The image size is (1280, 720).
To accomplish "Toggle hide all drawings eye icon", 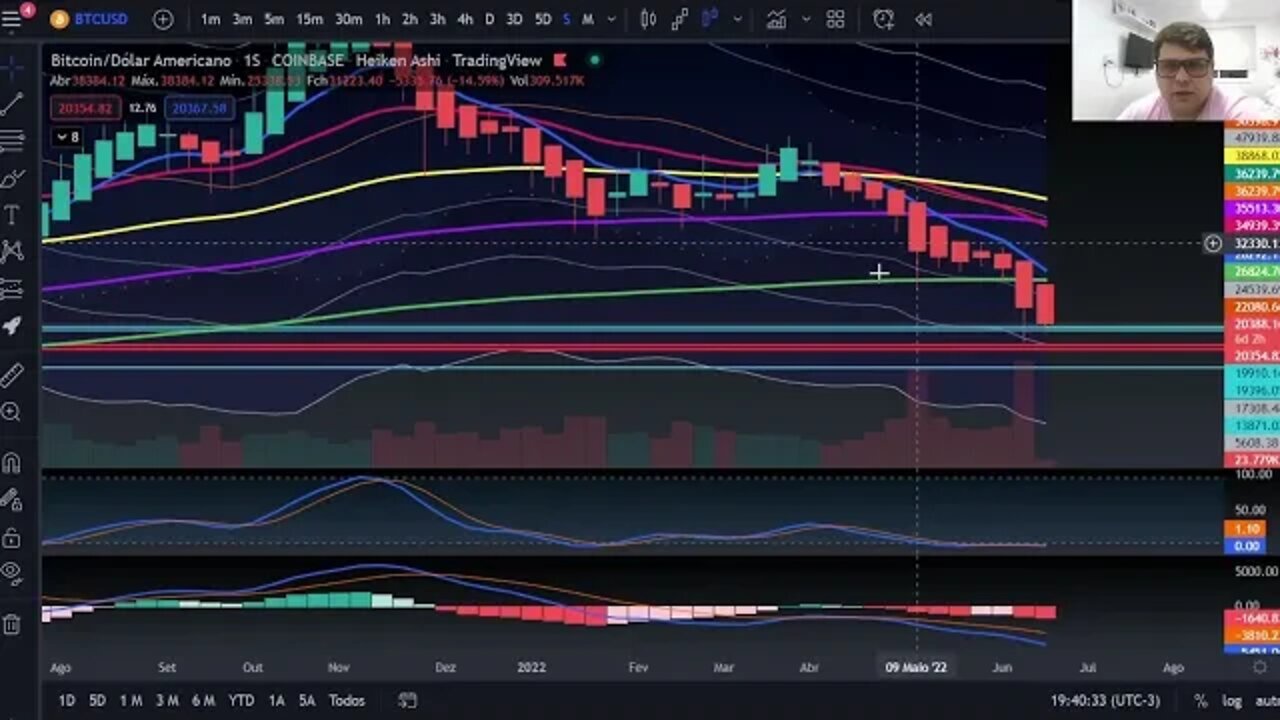I will click(x=12, y=573).
